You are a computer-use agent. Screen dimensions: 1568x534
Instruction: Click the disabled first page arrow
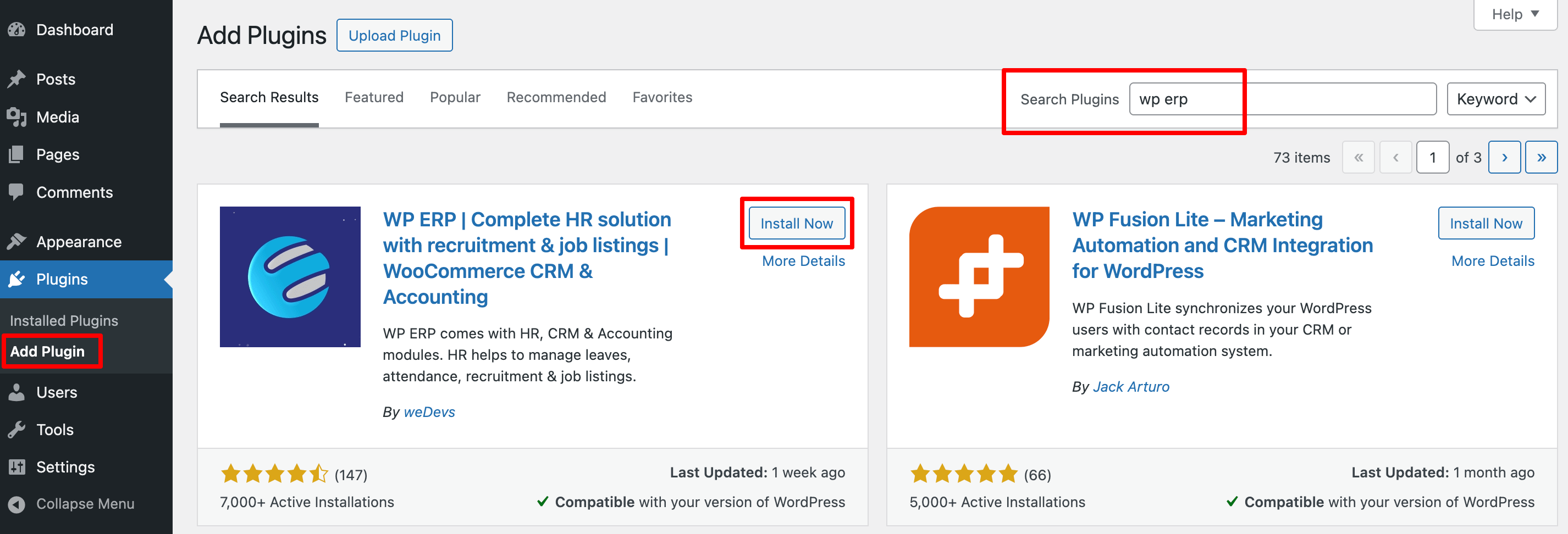click(1358, 158)
